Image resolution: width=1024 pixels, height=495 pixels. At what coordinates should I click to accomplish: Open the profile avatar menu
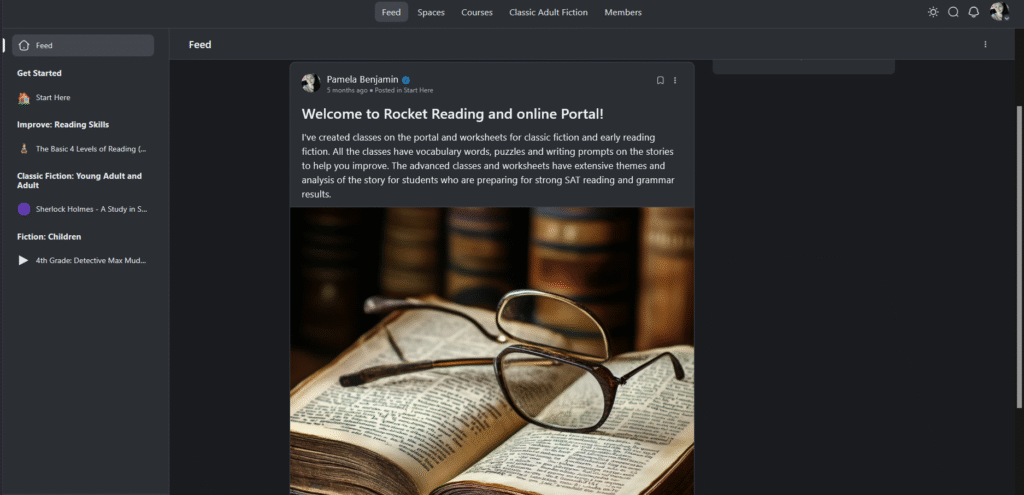(x=999, y=12)
